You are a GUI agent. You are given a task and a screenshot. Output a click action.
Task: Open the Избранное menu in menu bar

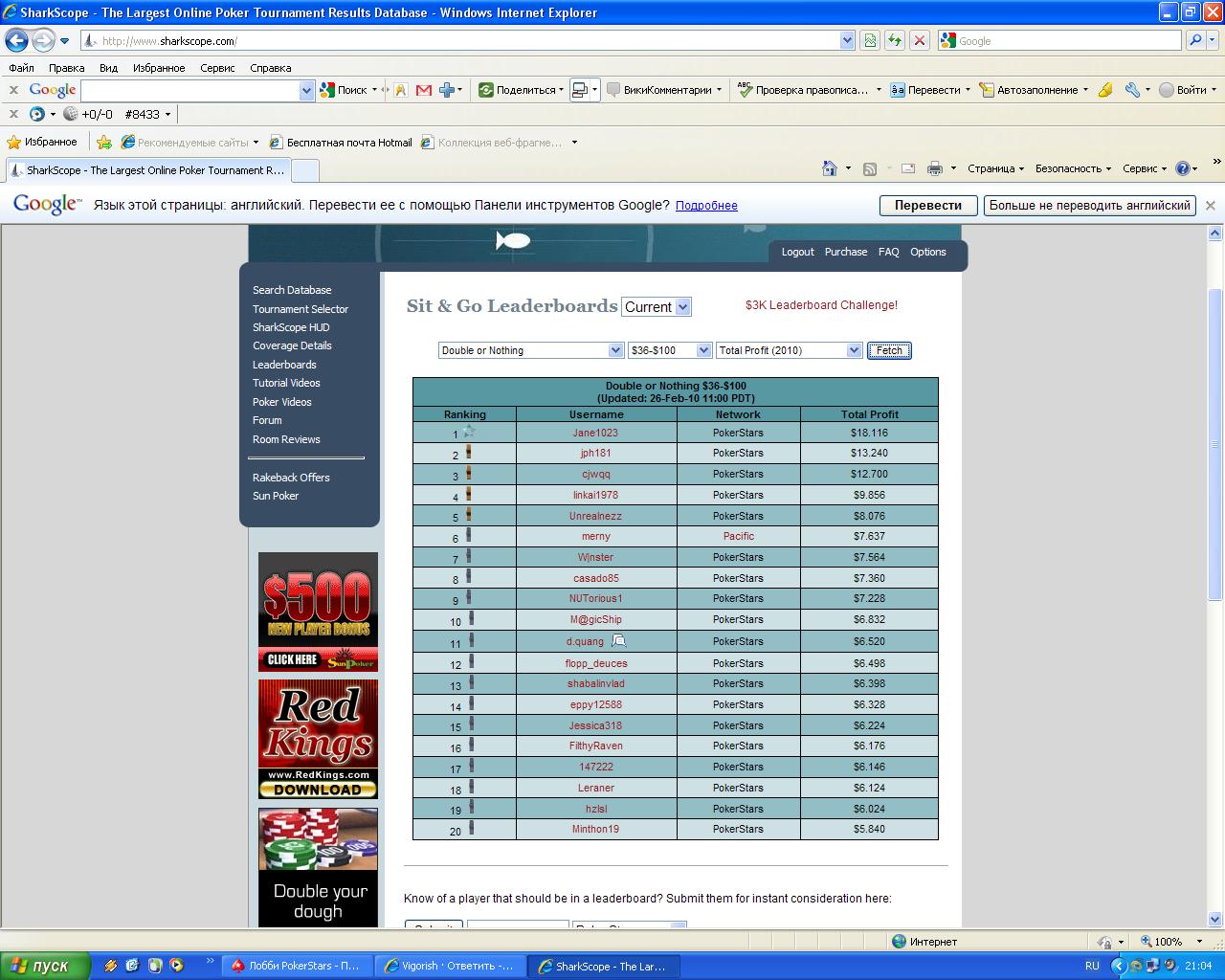159,68
